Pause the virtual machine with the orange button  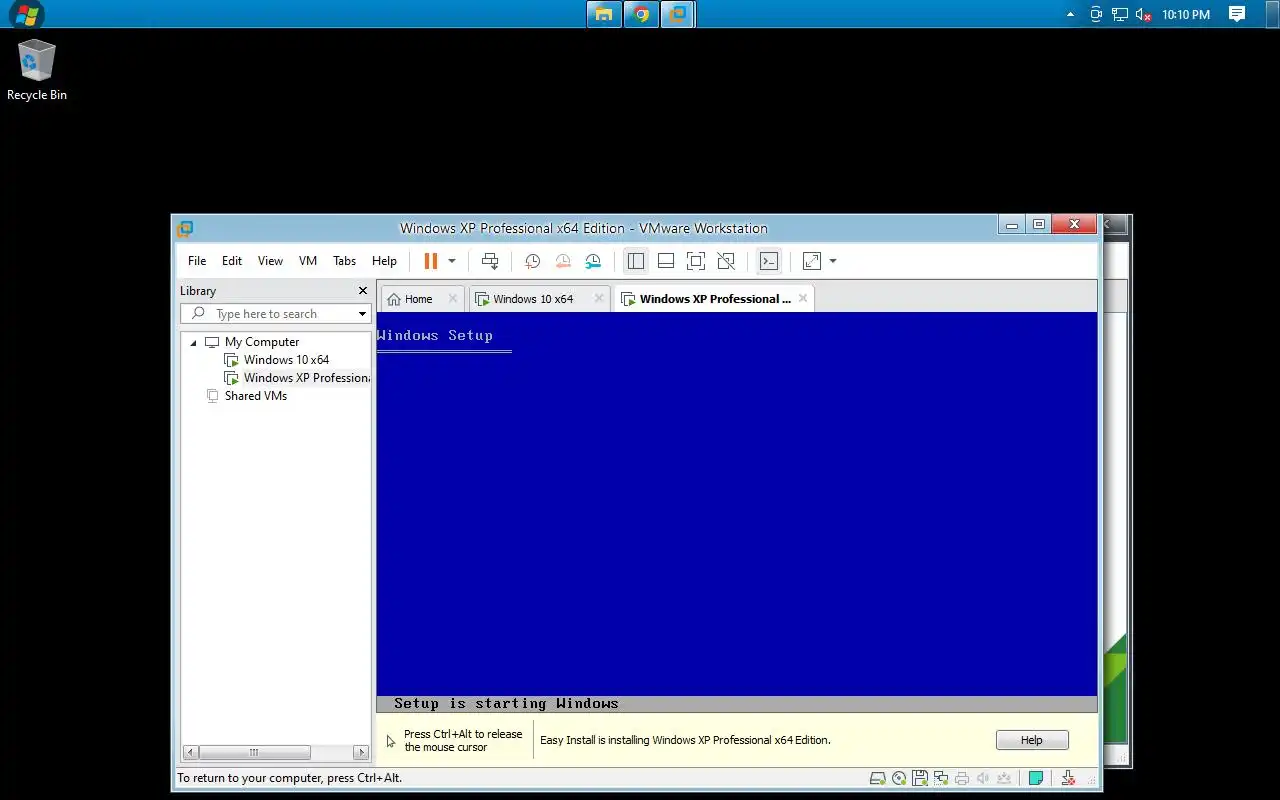pos(431,261)
